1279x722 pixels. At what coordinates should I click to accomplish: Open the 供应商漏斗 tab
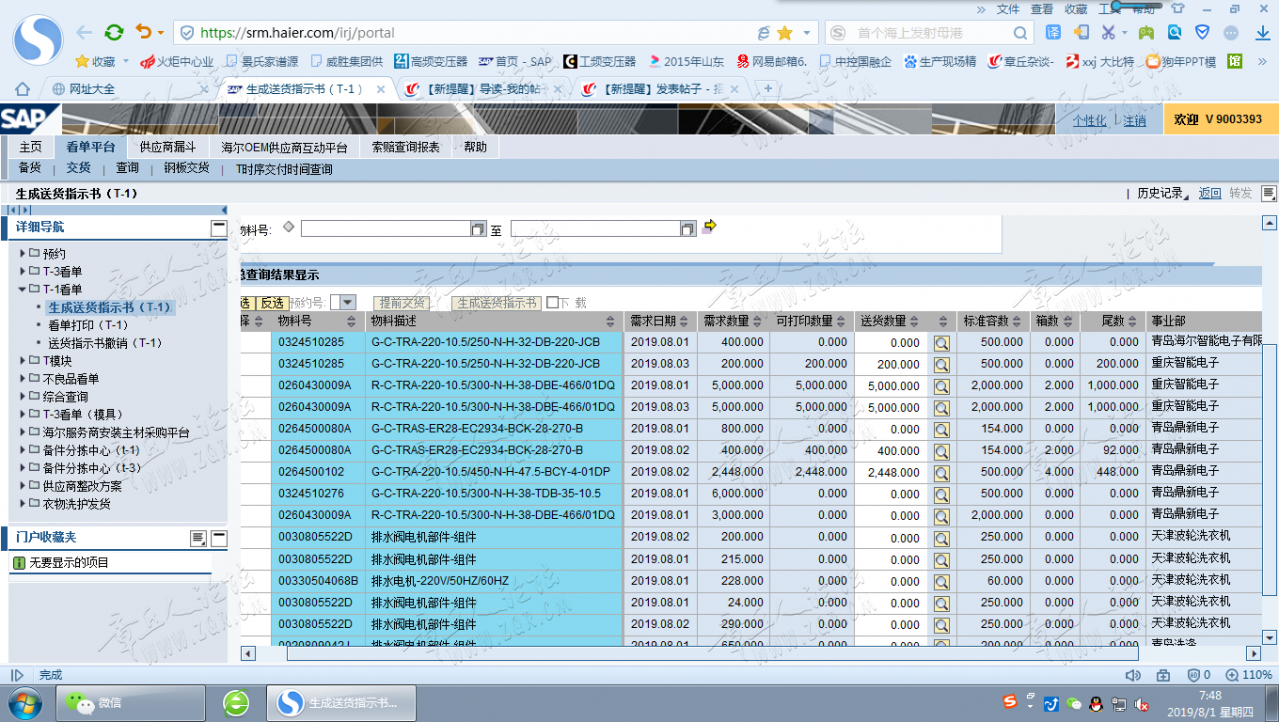[x=167, y=147]
